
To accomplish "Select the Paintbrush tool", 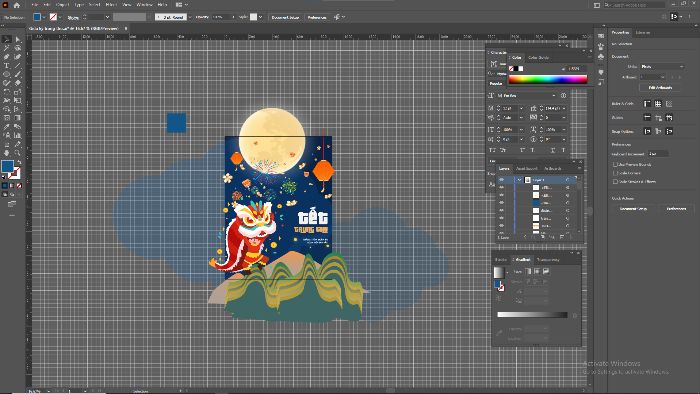I will 18,74.
